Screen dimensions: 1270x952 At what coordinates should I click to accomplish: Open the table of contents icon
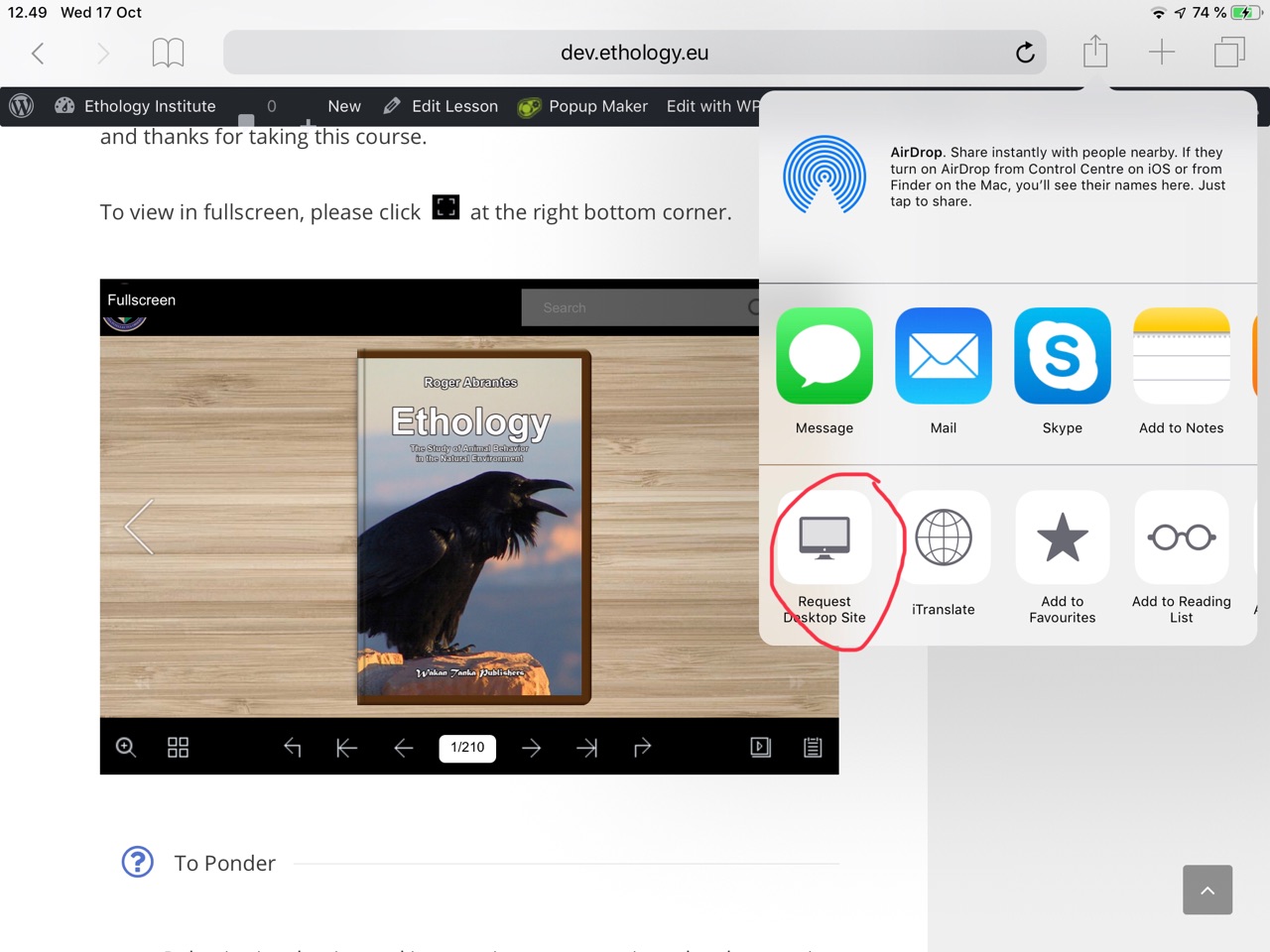coord(813,747)
